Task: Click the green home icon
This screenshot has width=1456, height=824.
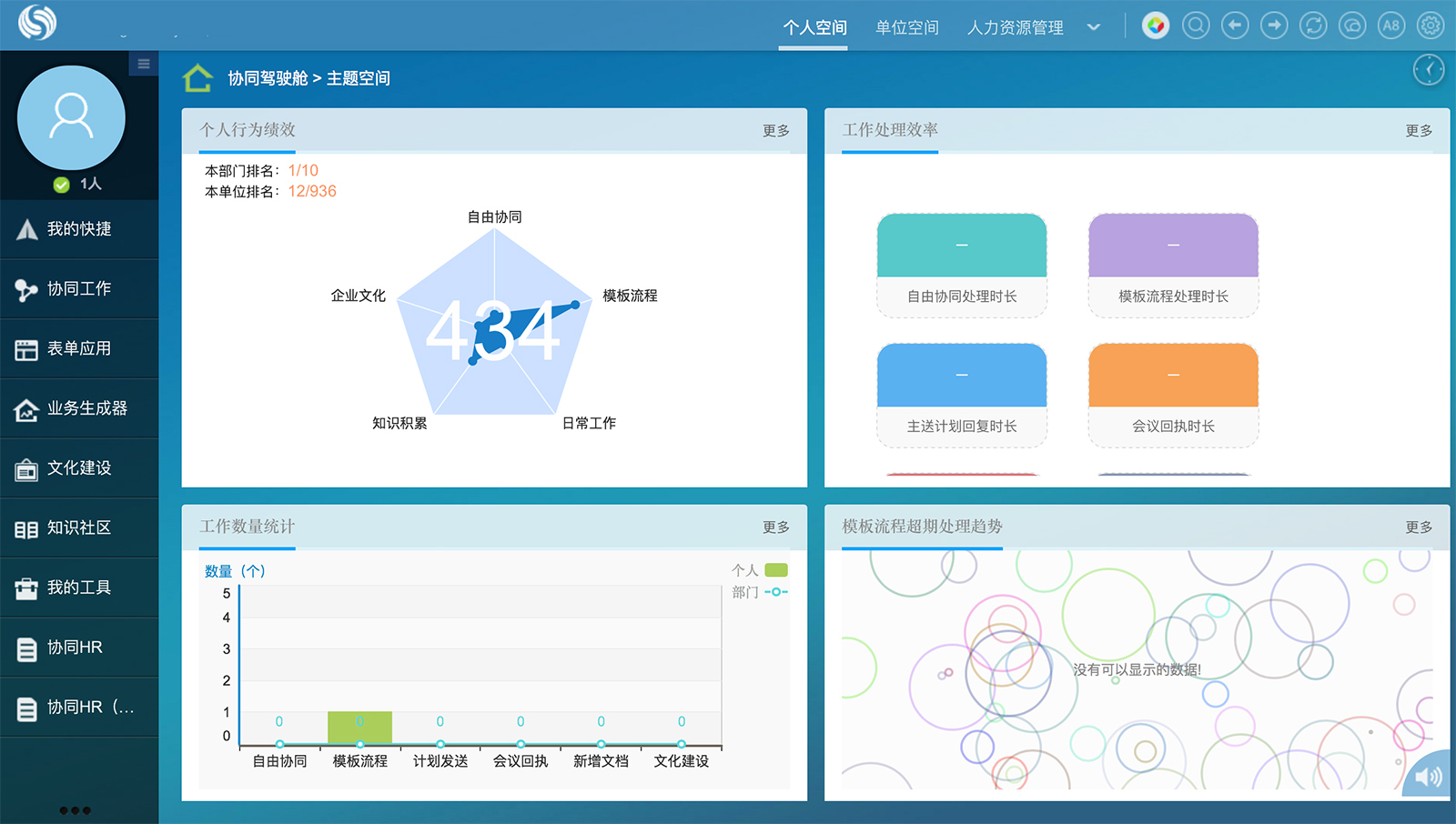Action: 197,78
